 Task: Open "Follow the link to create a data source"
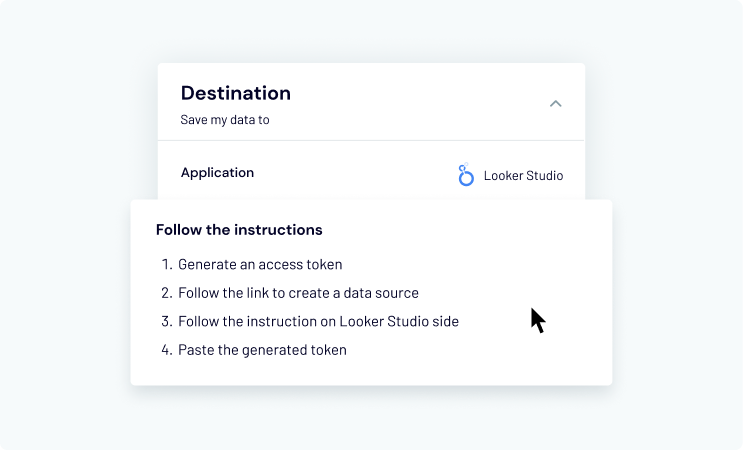(x=298, y=293)
